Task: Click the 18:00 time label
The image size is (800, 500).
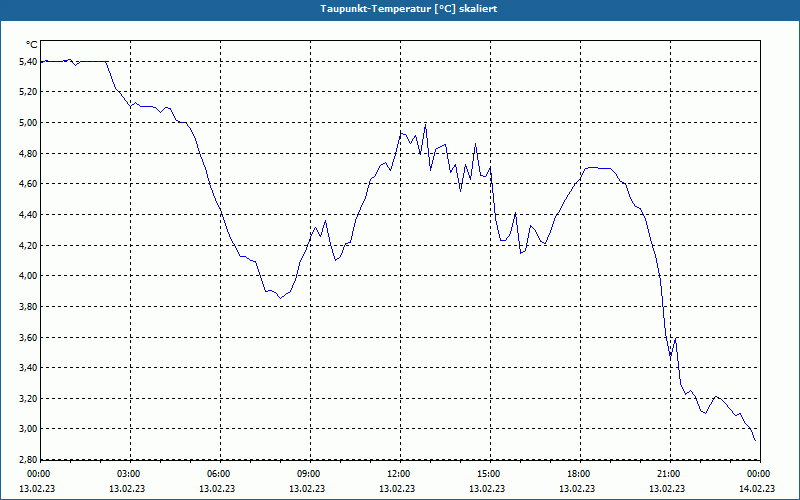Action: point(579,474)
